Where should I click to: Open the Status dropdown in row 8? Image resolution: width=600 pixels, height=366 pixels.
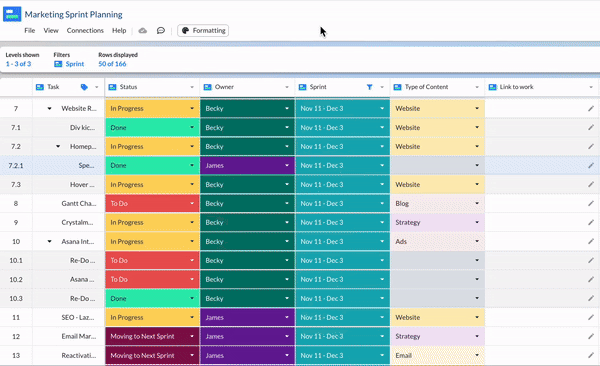pos(192,204)
